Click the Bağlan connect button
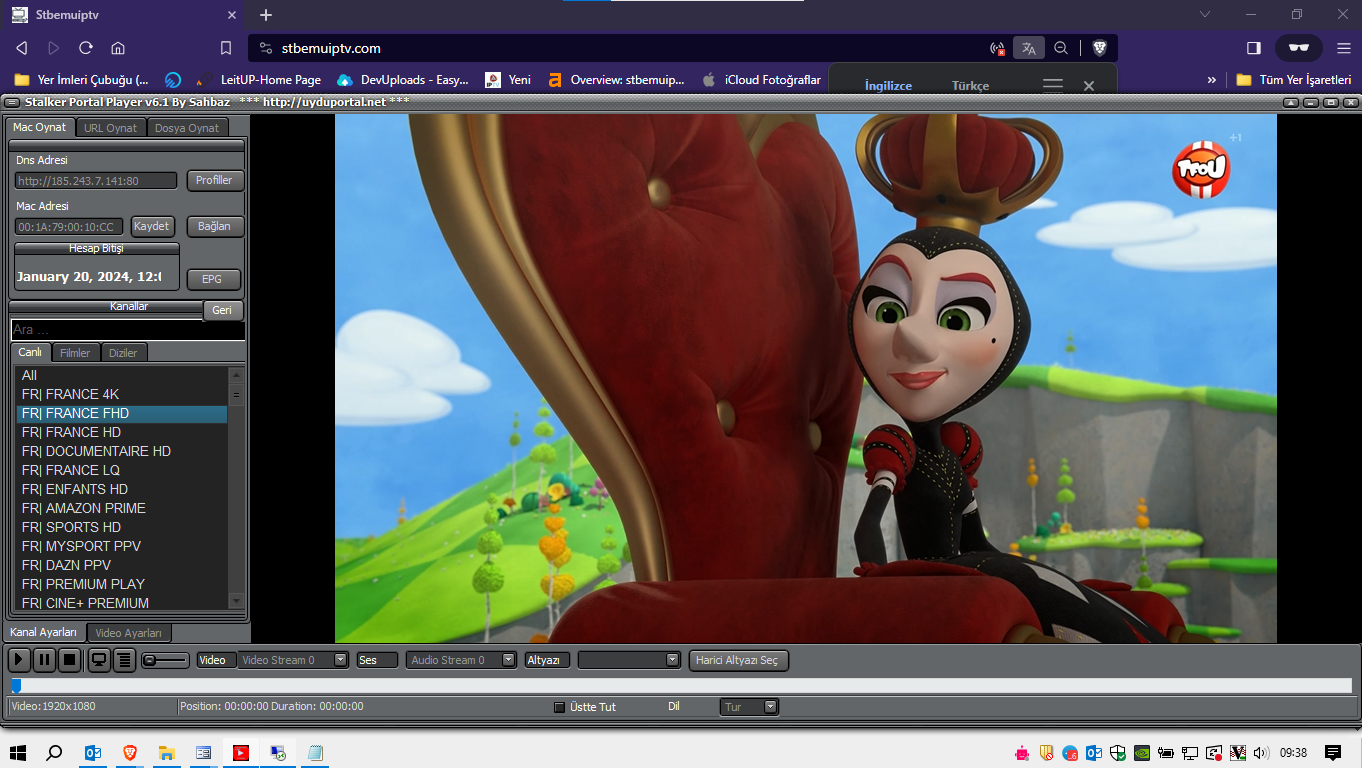1362x768 pixels. tap(214, 226)
